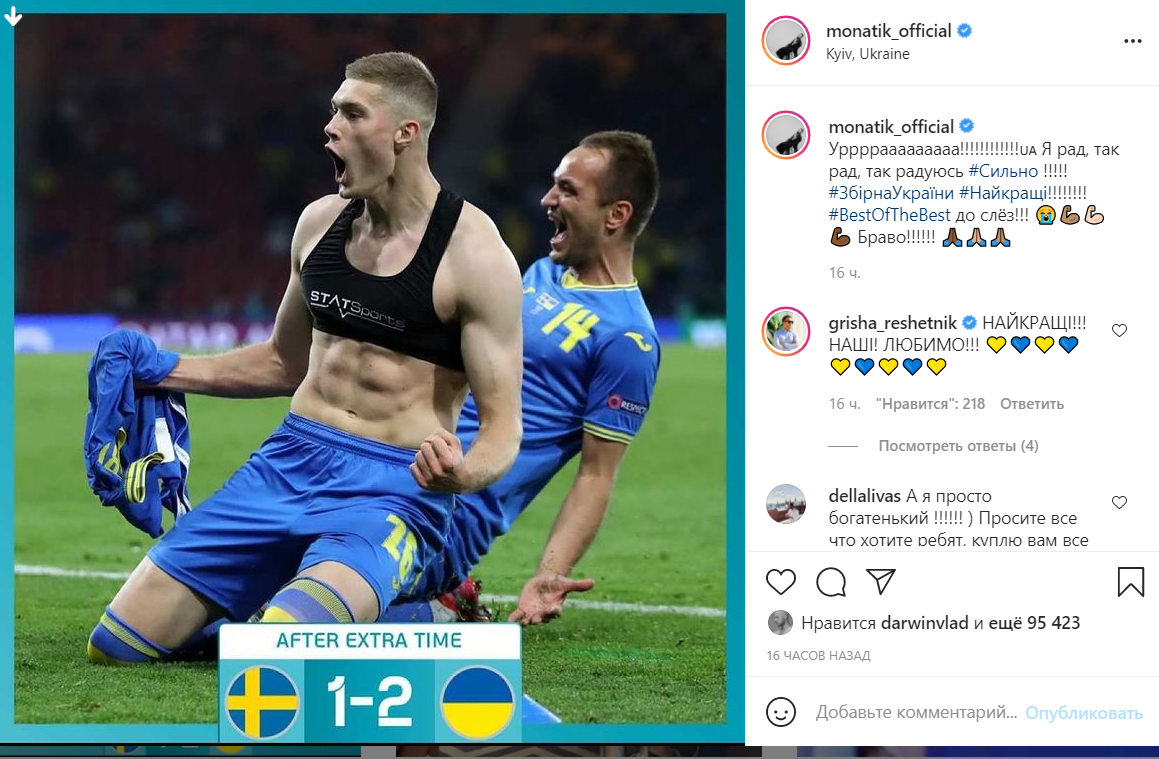Open the #ЗбірнаУкраїни hashtag

tap(891, 193)
